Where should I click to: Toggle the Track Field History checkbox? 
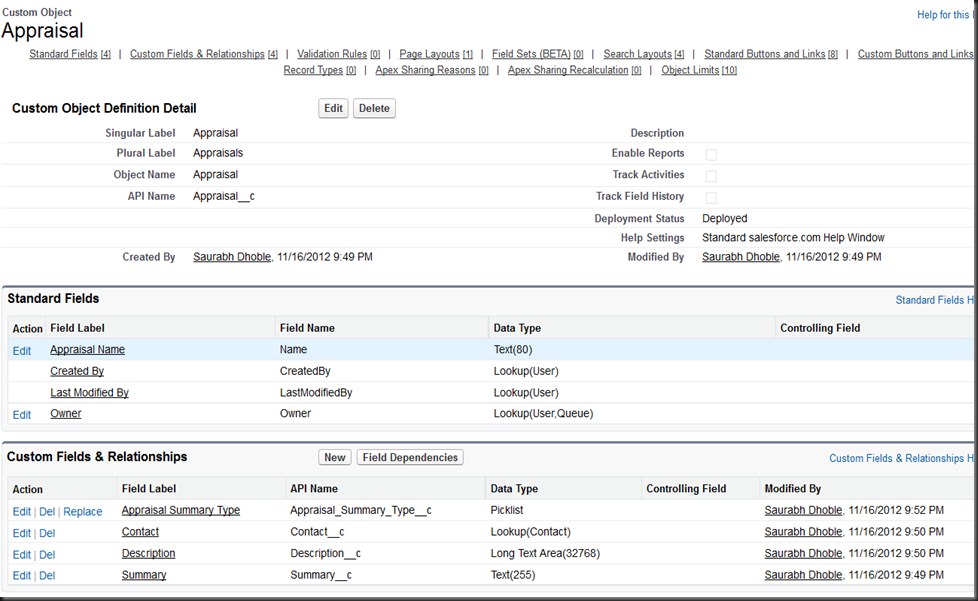click(711, 198)
